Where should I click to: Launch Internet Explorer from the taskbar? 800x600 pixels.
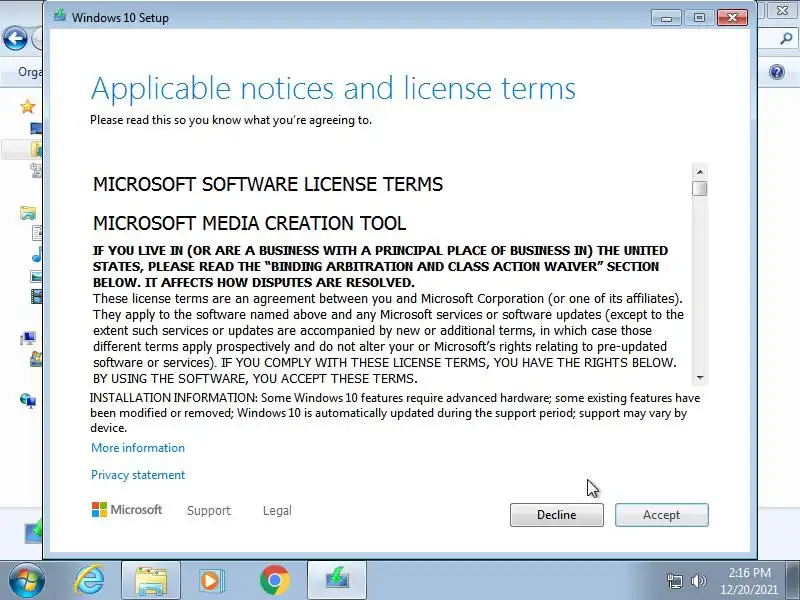coord(90,581)
